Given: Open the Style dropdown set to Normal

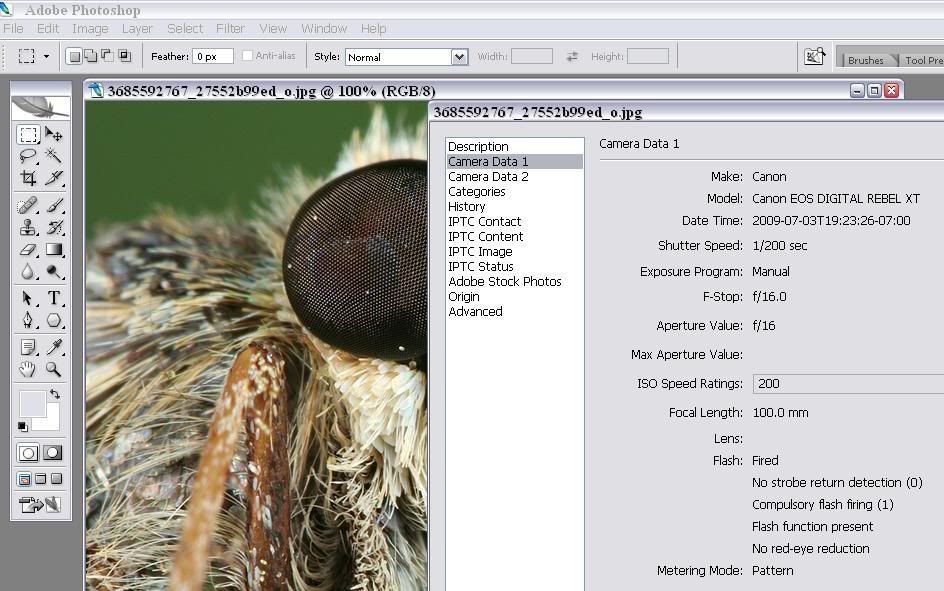Looking at the screenshot, I should (x=459, y=57).
